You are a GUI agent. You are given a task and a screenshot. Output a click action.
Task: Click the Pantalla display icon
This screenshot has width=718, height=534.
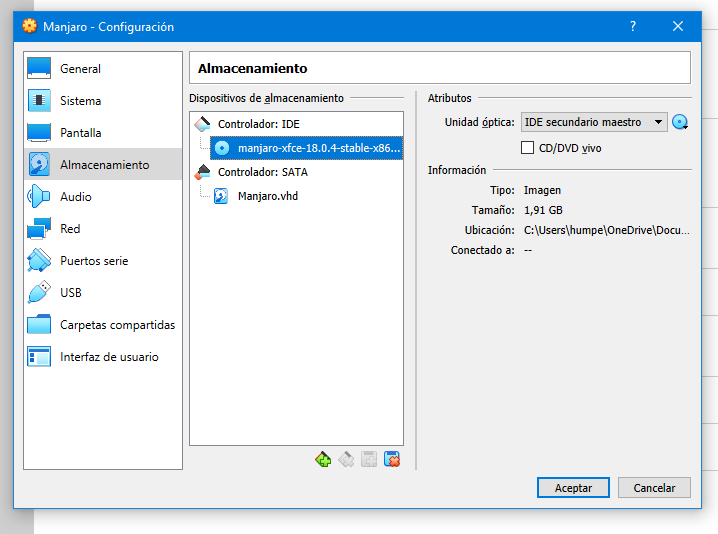click(39, 133)
